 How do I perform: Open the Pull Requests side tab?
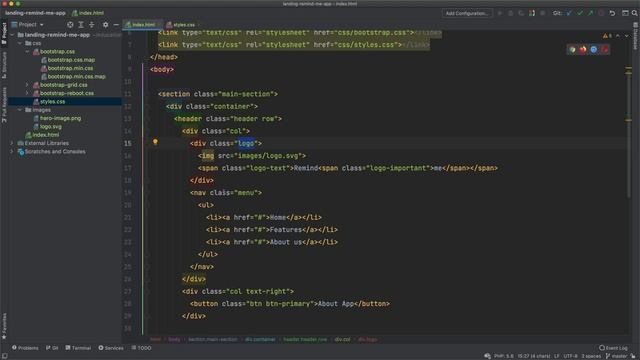4,104
